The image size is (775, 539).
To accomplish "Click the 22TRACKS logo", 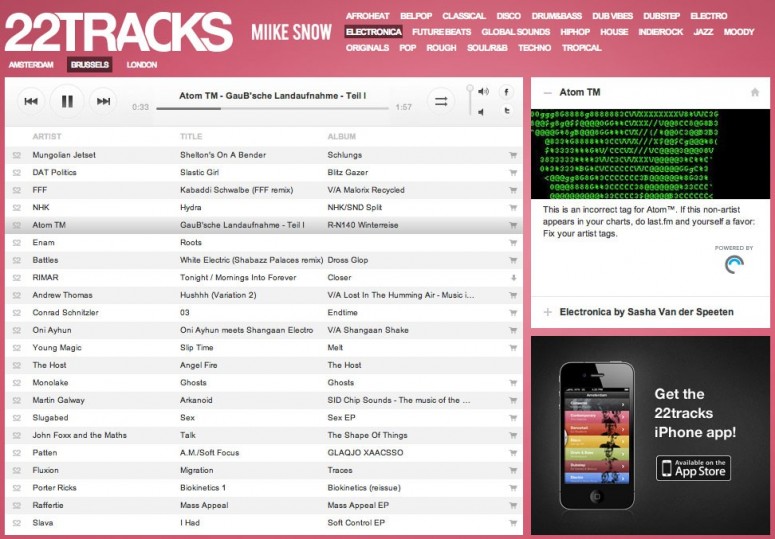I will click(119, 32).
